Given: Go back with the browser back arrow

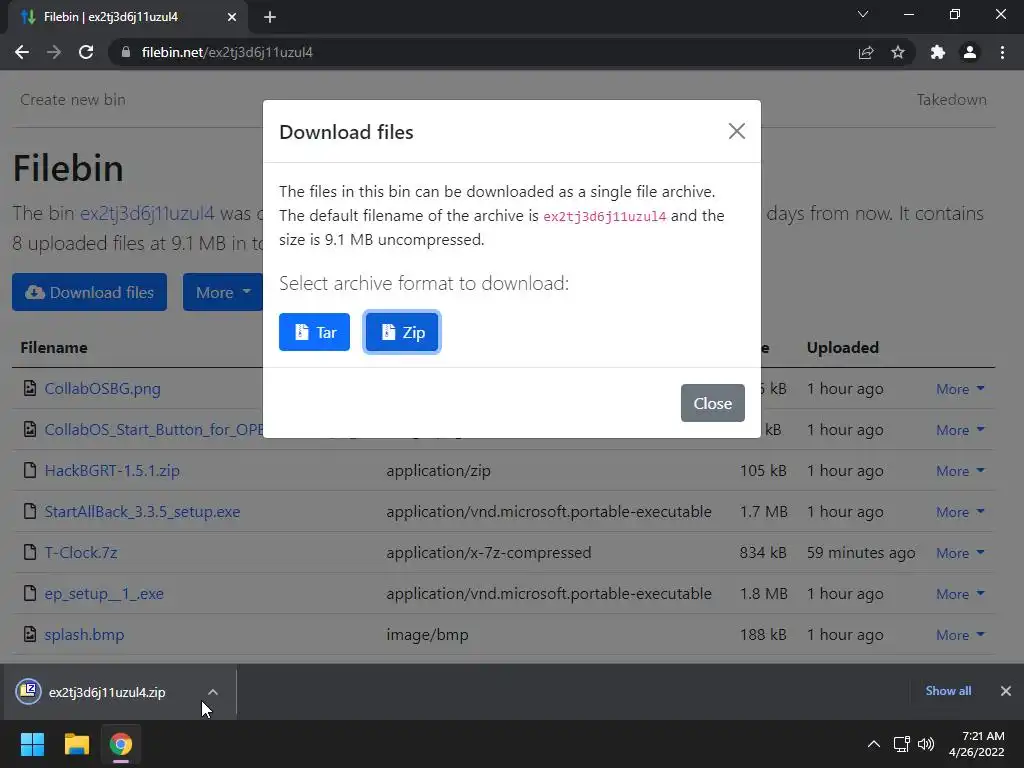Looking at the screenshot, I should click(22, 52).
